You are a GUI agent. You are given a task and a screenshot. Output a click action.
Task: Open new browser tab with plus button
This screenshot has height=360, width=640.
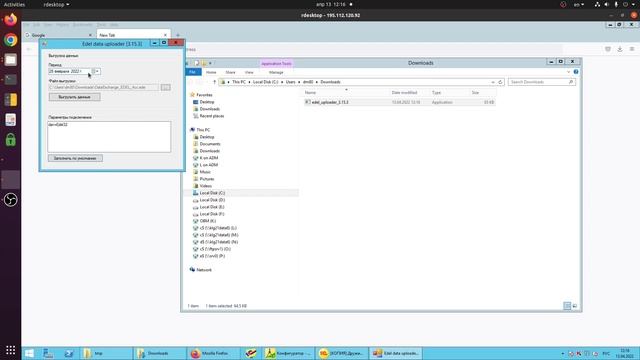(178, 35)
